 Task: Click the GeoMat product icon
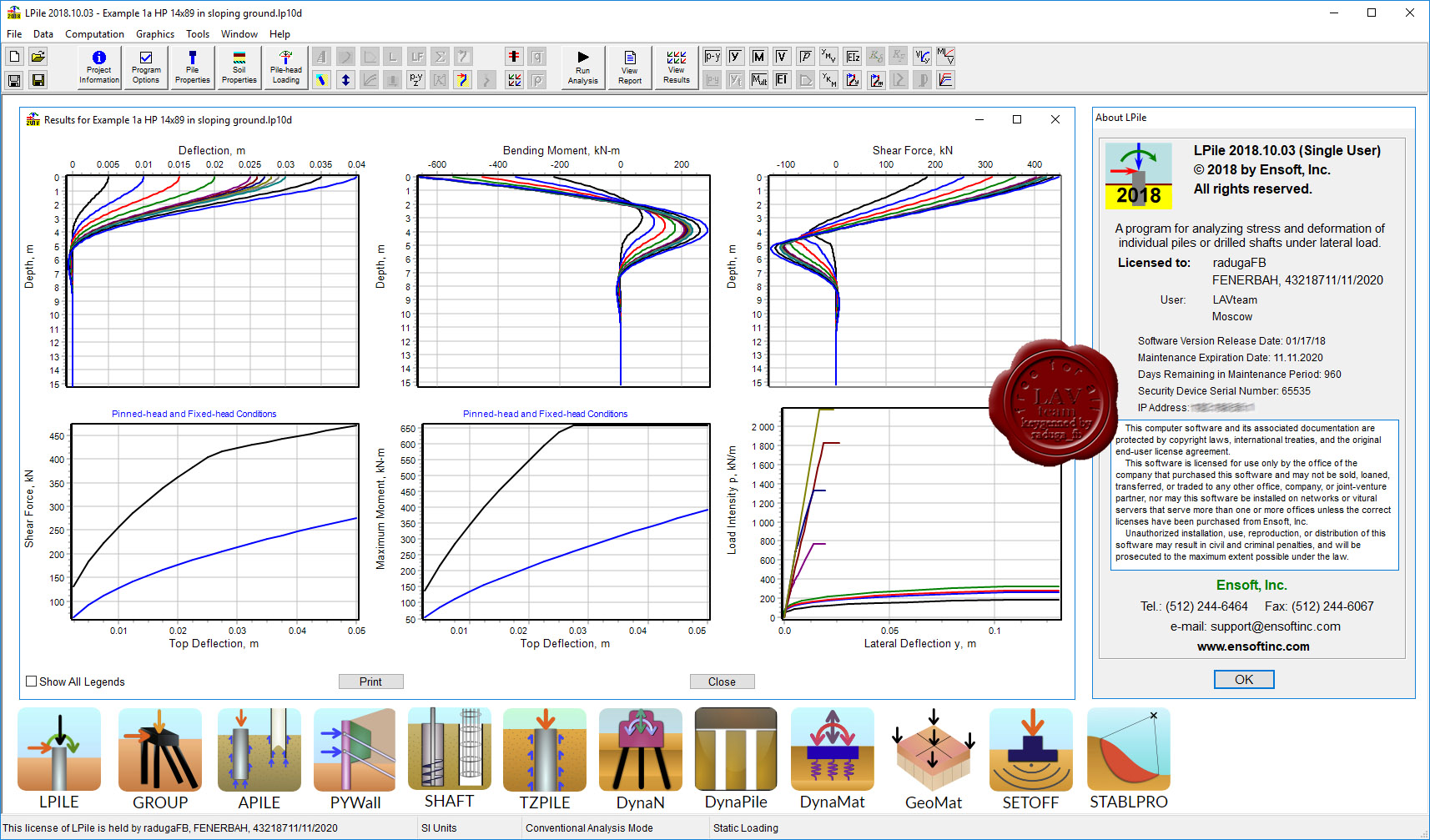point(934,749)
